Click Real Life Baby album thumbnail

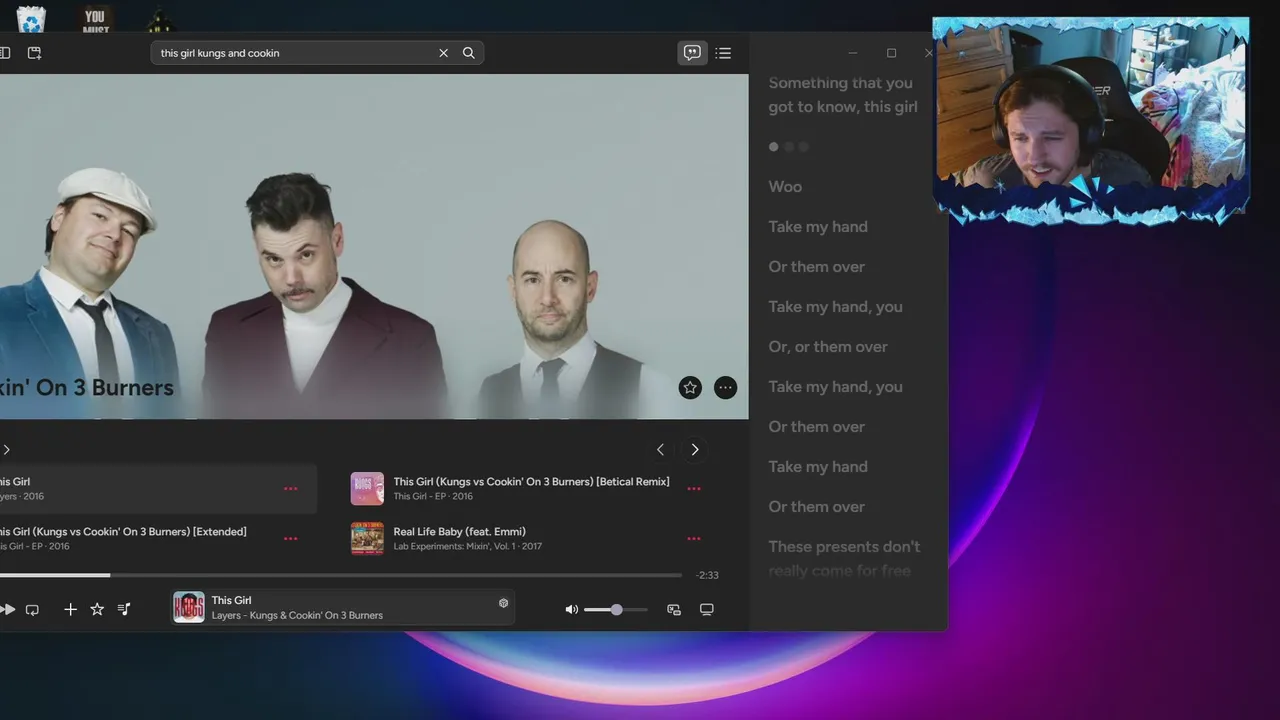click(x=367, y=539)
